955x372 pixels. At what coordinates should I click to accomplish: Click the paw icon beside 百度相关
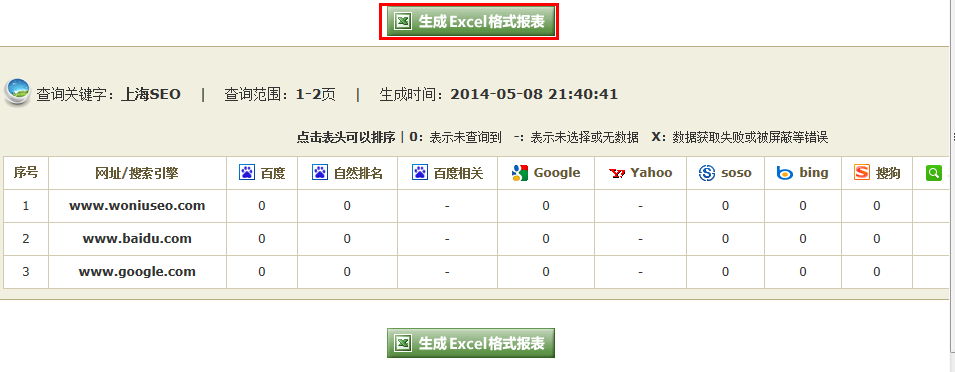click(x=420, y=173)
